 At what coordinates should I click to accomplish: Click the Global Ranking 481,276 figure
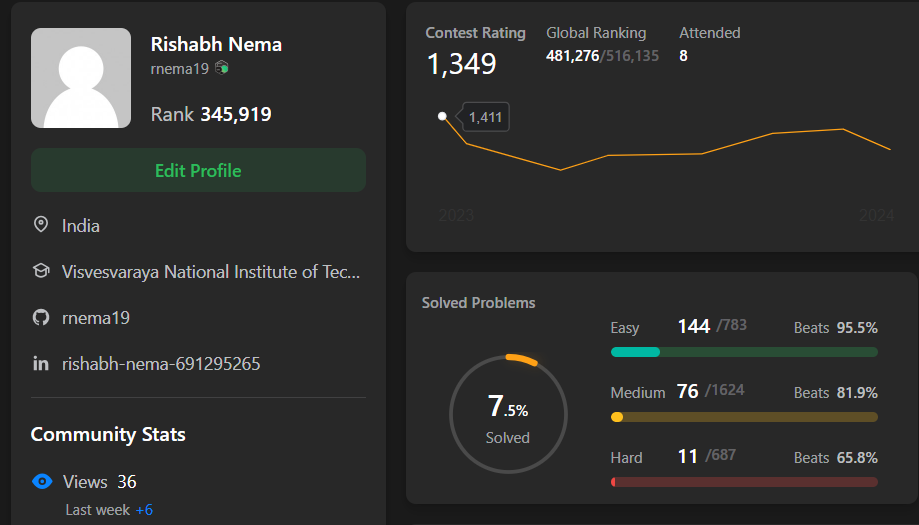coord(572,56)
